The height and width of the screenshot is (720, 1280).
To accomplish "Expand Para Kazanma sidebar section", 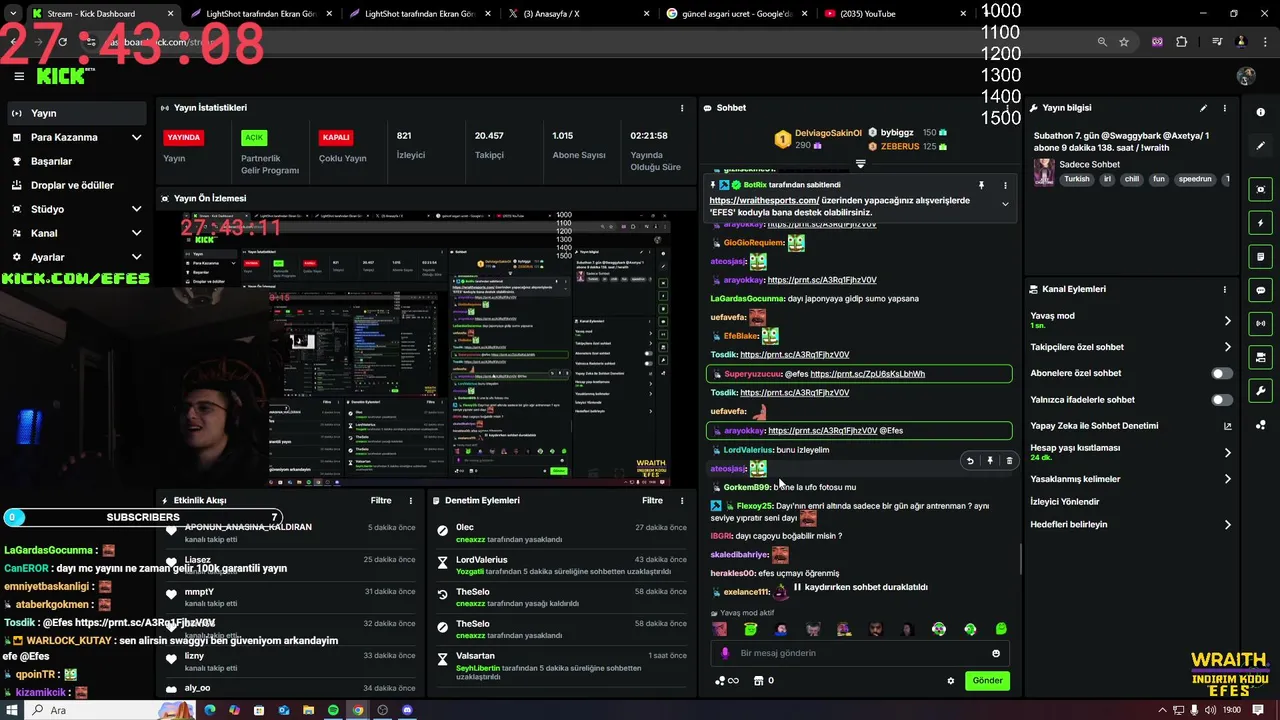I will coord(136,137).
